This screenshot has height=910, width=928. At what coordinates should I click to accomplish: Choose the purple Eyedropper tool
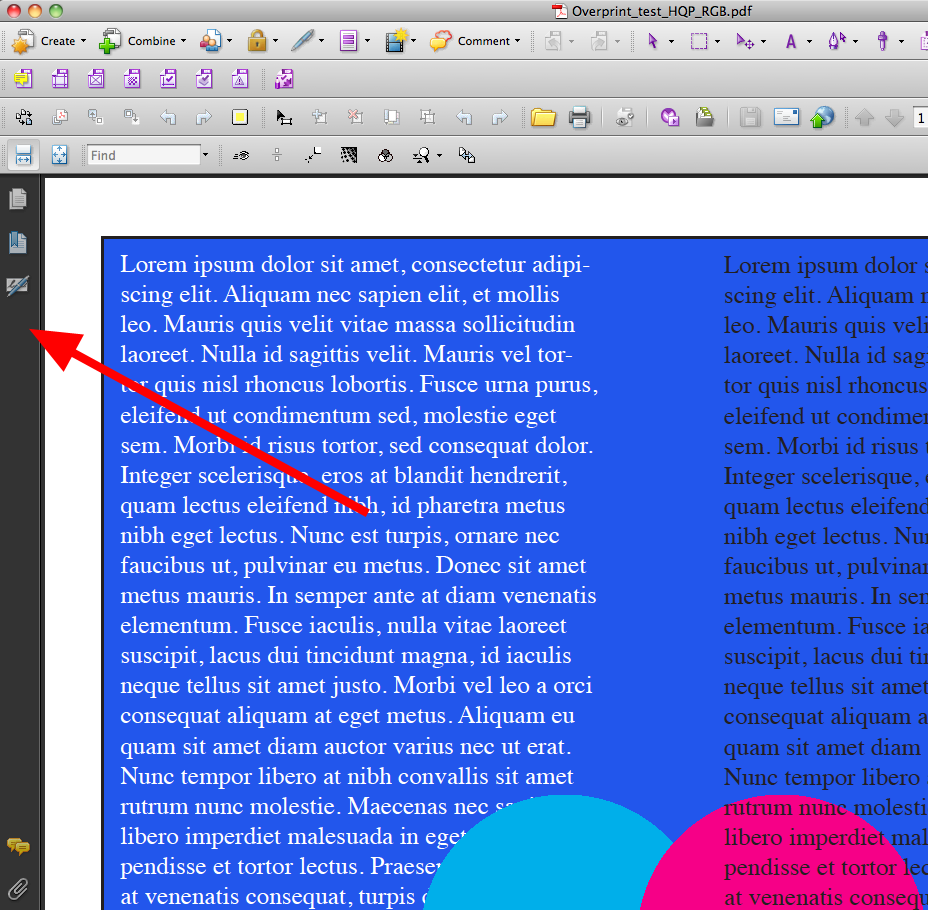click(882, 41)
